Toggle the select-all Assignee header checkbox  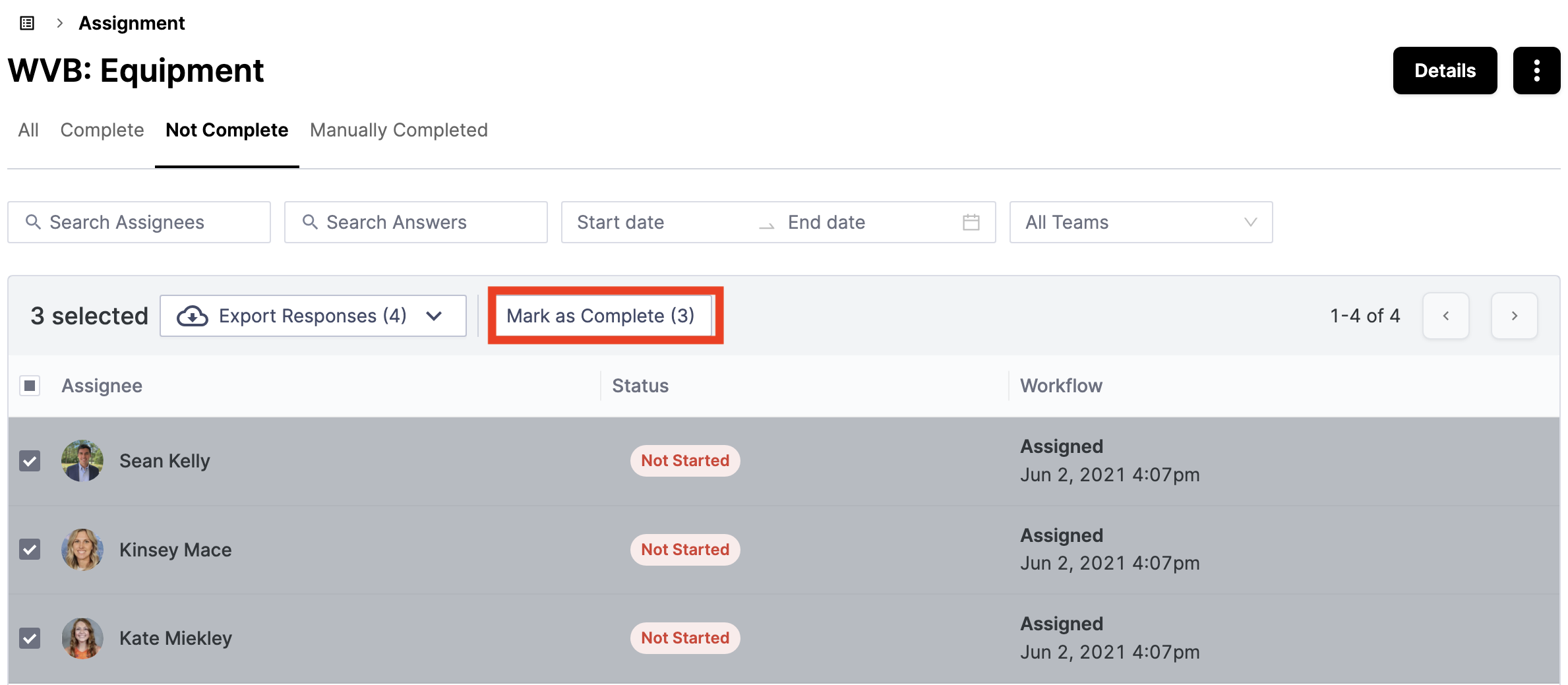point(30,386)
